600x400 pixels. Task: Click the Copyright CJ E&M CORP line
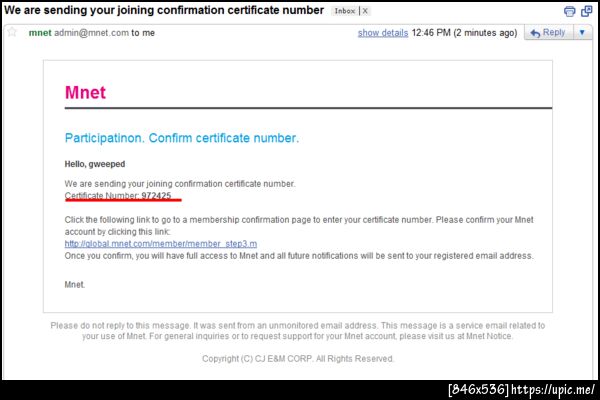point(298,359)
